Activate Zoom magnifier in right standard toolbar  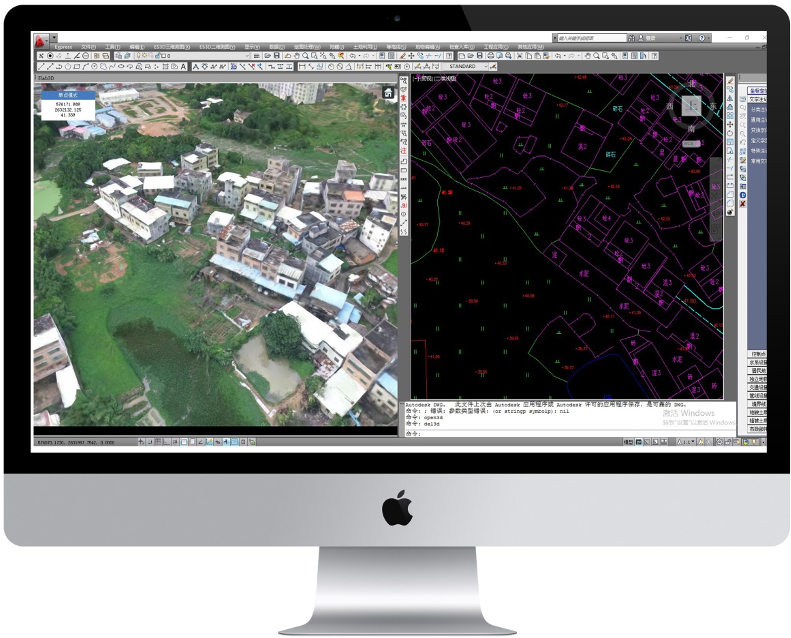click(x=597, y=56)
